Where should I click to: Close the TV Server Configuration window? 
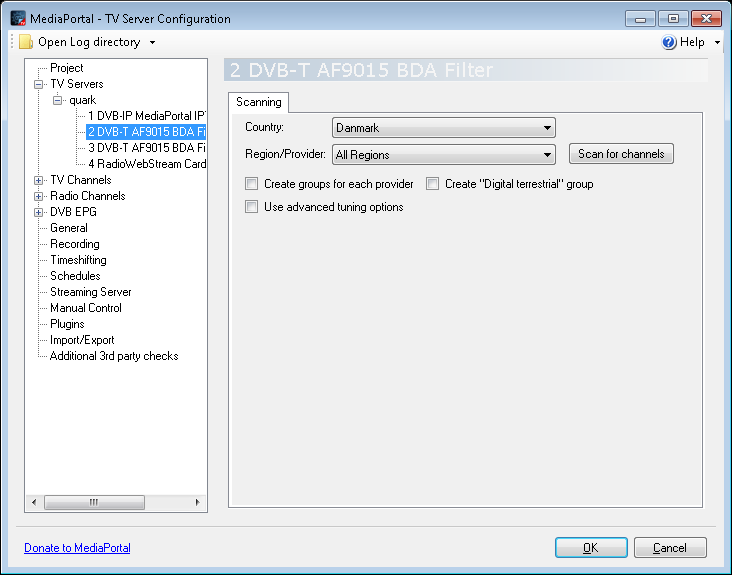pos(706,19)
